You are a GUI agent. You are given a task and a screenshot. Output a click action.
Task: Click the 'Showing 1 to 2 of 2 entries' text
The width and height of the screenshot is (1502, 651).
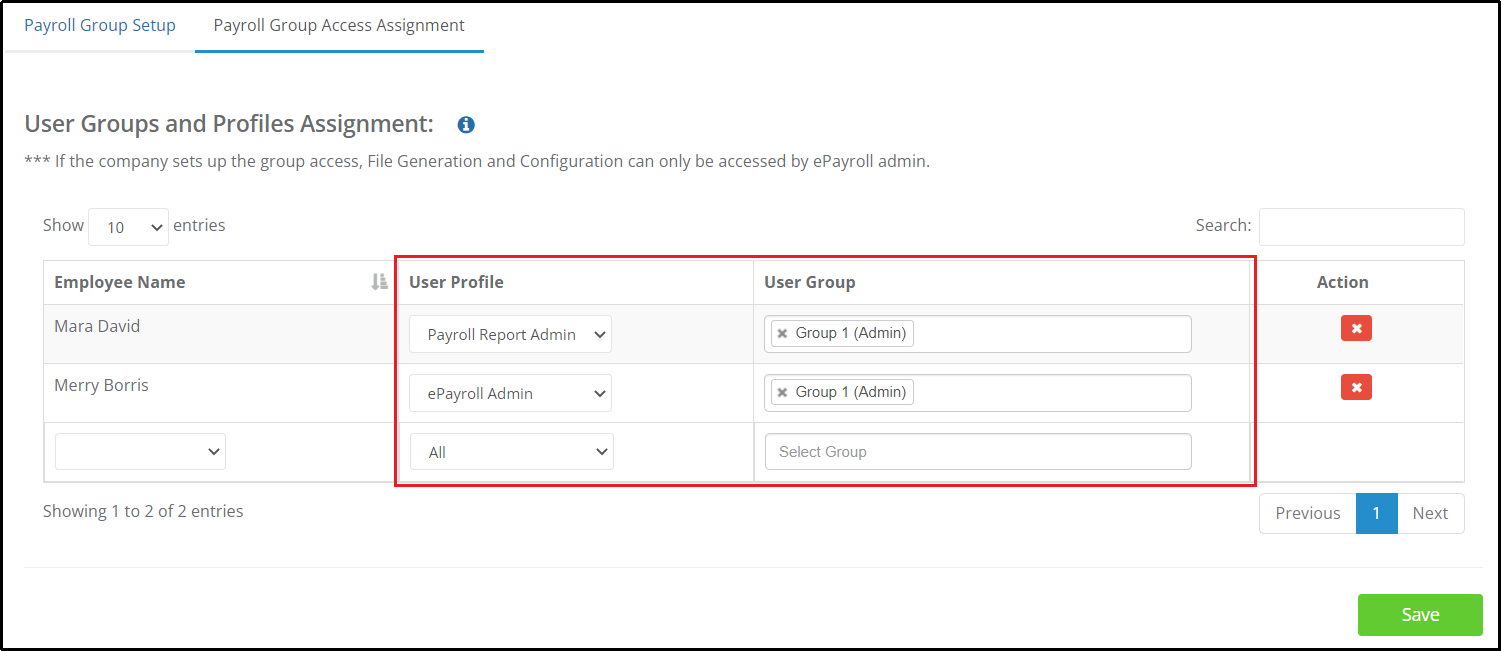coord(143,511)
